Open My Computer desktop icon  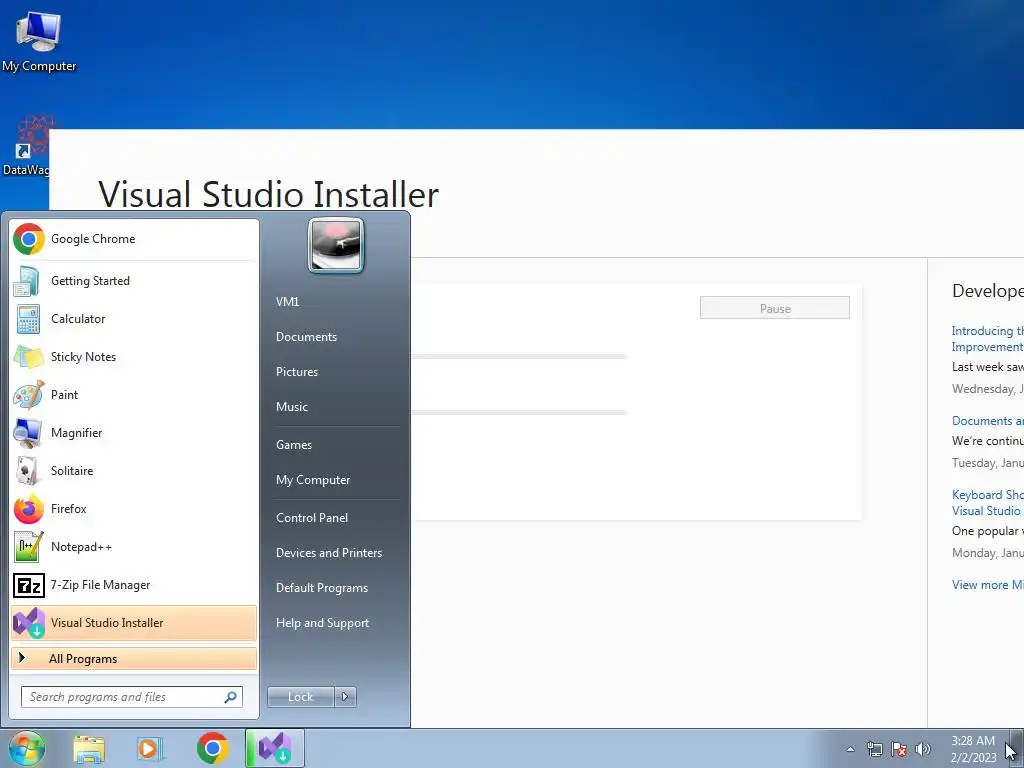[x=39, y=40]
